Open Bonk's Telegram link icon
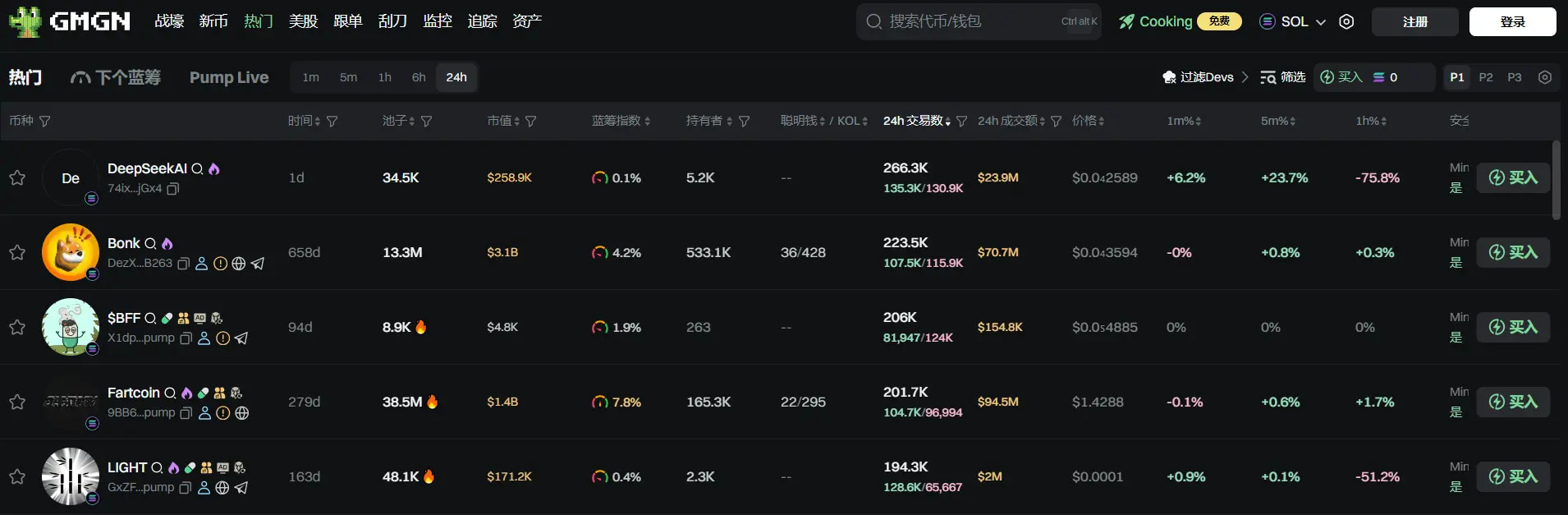The width and height of the screenshot is (1568, 515). coord(258,264)
